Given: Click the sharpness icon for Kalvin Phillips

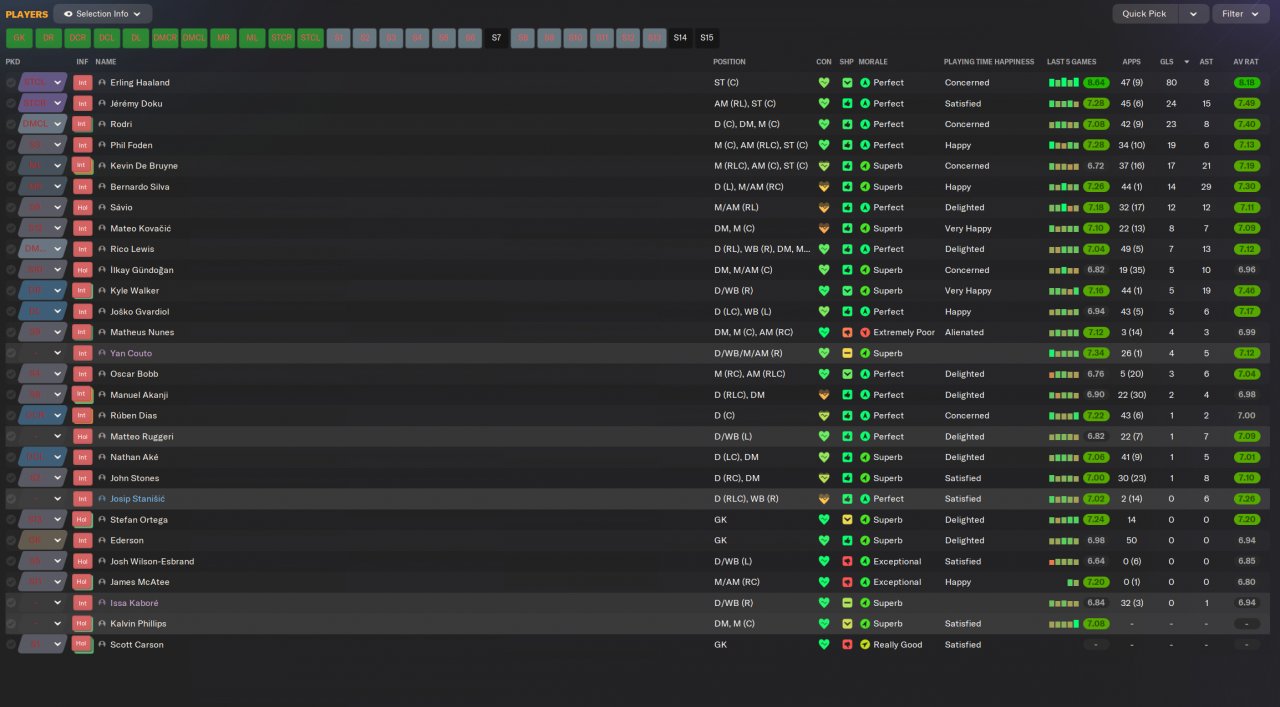Looking at the screenshot, I should [x=847, y=624].
